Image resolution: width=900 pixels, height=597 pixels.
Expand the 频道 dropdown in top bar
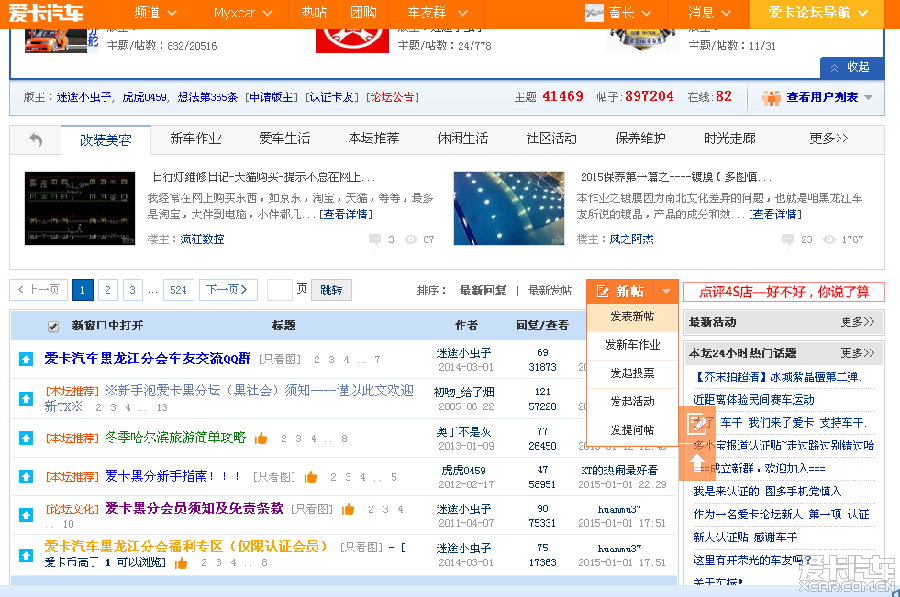point(155,13)
